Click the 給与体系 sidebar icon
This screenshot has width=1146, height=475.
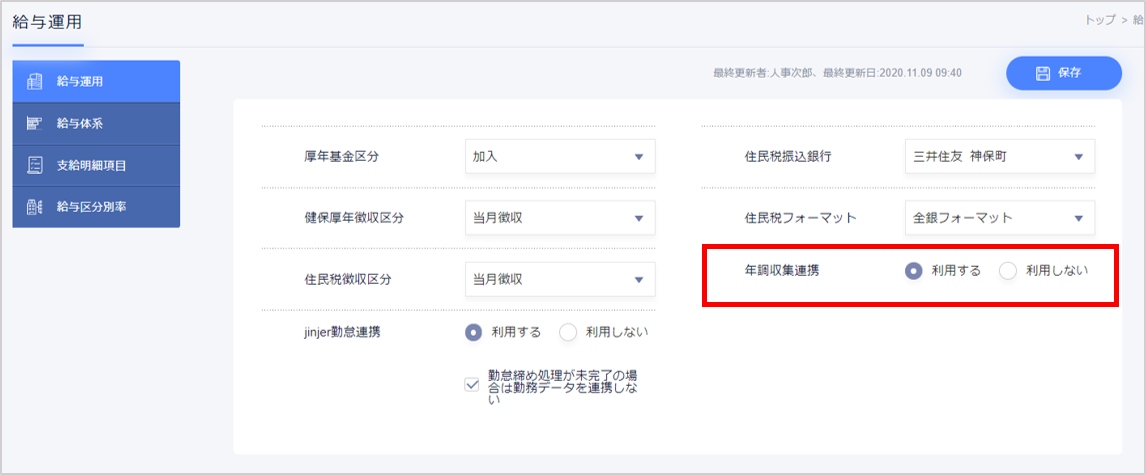[x=34, y=124]
